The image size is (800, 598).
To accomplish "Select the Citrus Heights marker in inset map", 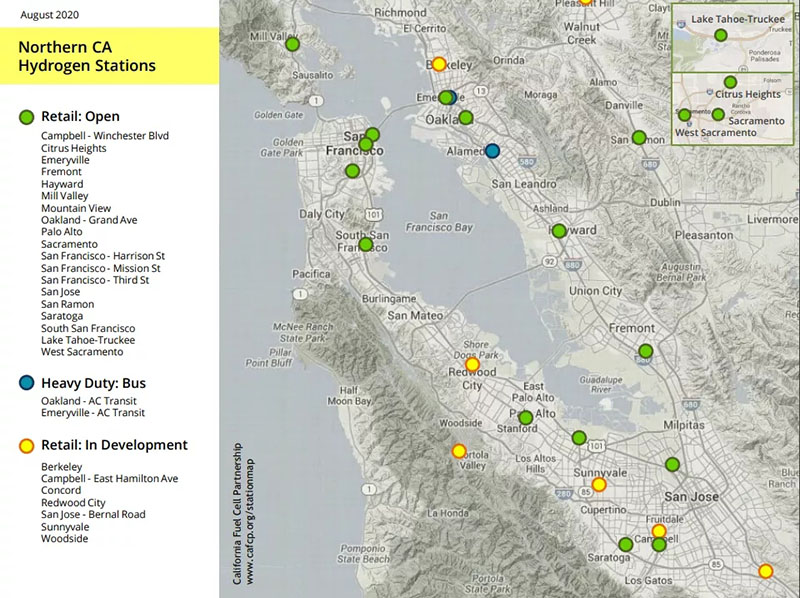I will point(731,82).
